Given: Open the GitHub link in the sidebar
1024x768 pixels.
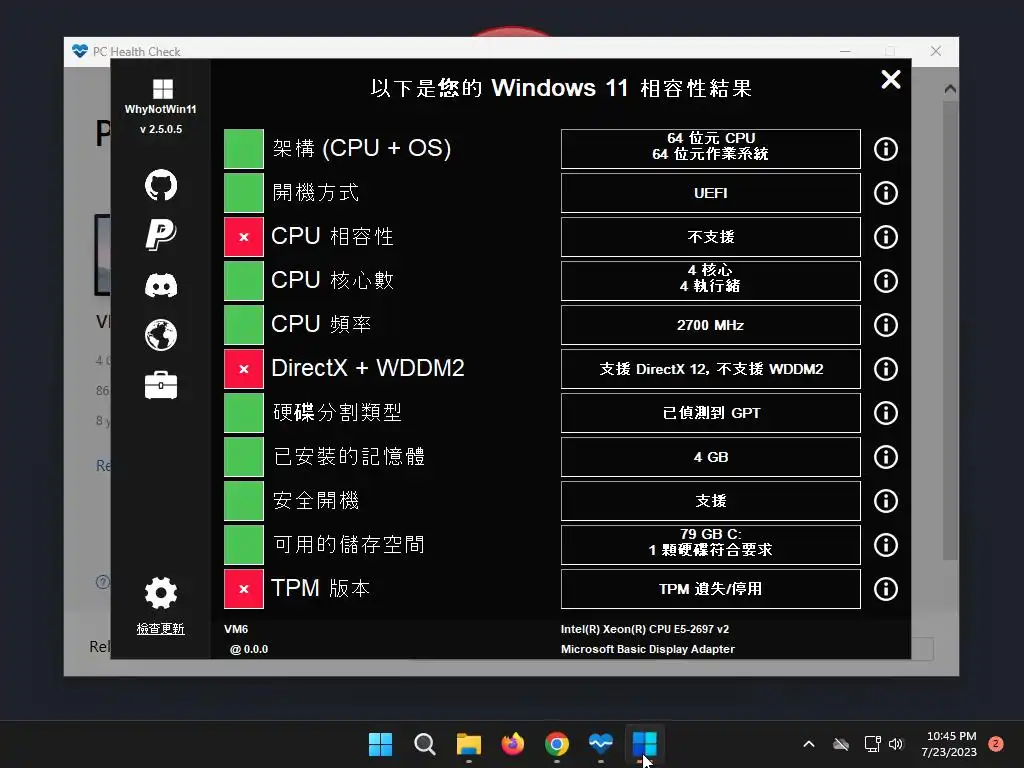Looking at the screenshot, I should click(x=161, y=185).
